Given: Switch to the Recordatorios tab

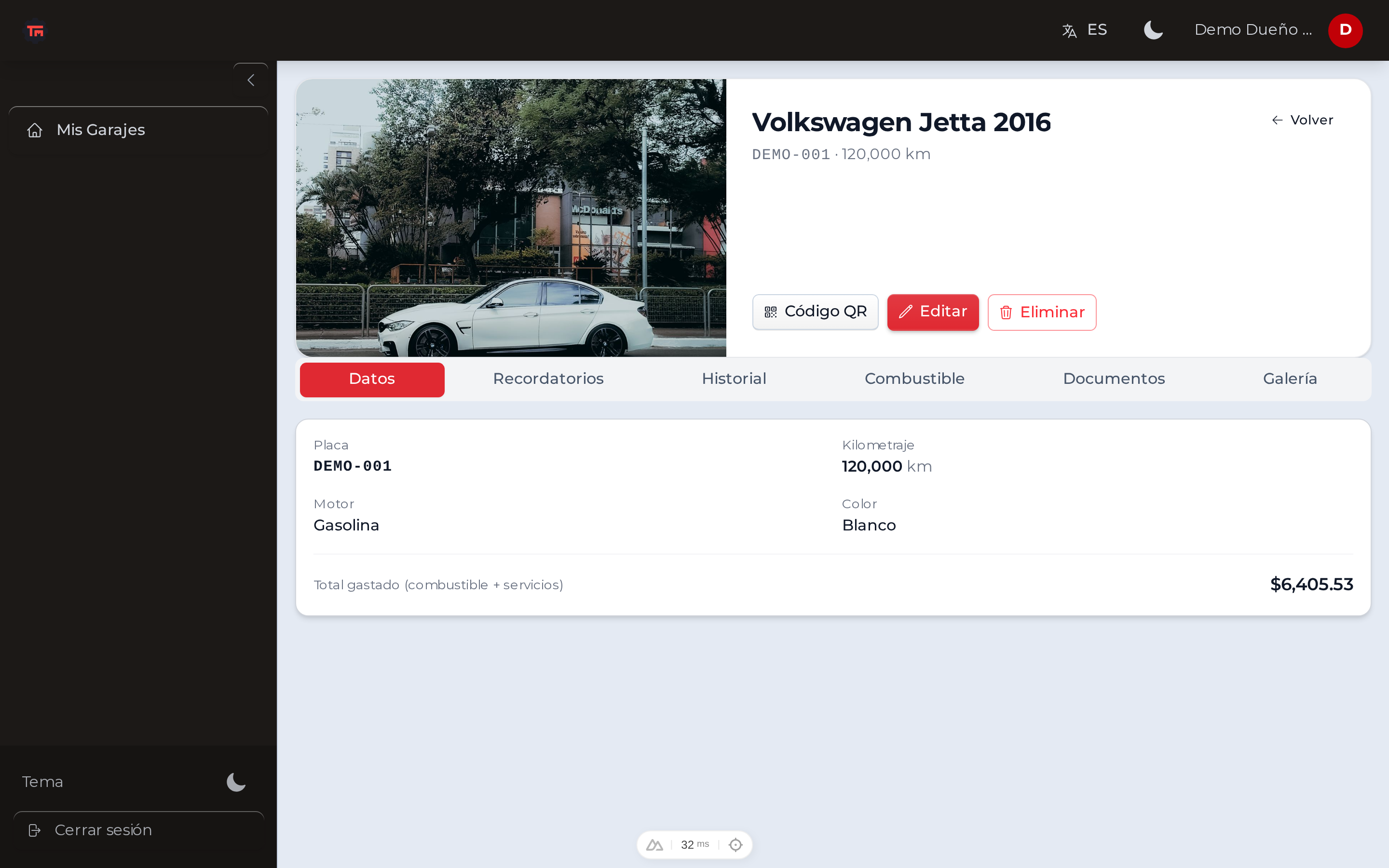Looking at the screenshot, I should tap(548, 379).
